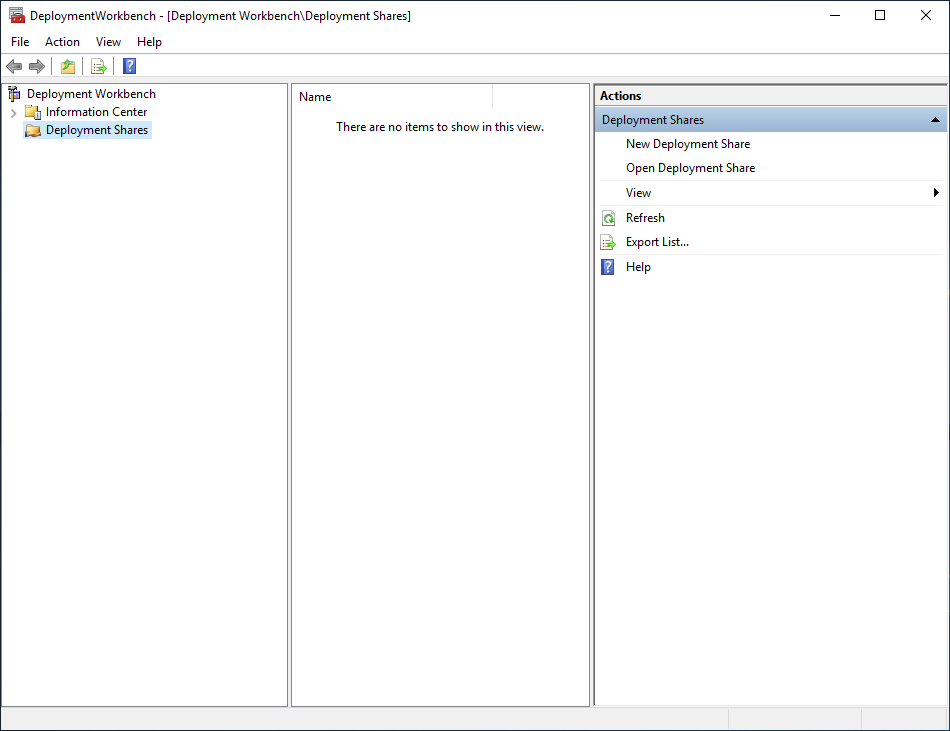Open the Action menu
The image size is (950, 731).
point(62,42)
